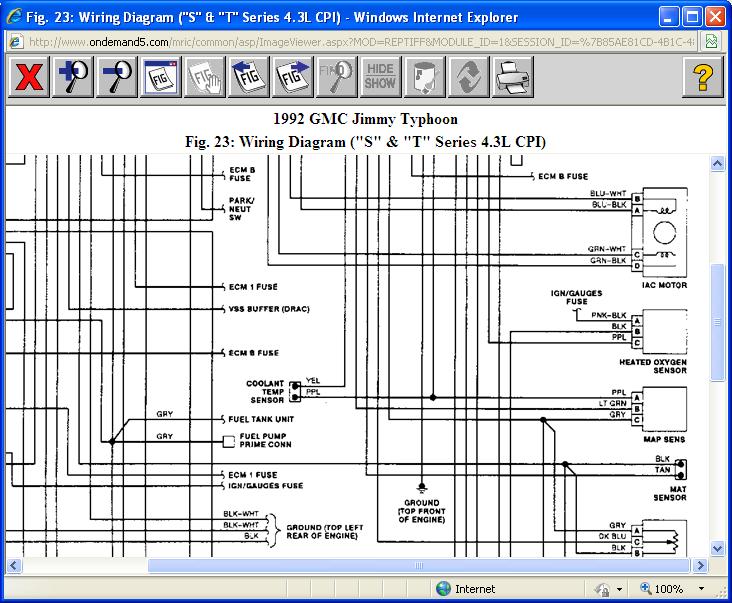Open the zoom level 100% dropdown arrow
Viewport: 732px width, 603px height.
tap(701, 590)
